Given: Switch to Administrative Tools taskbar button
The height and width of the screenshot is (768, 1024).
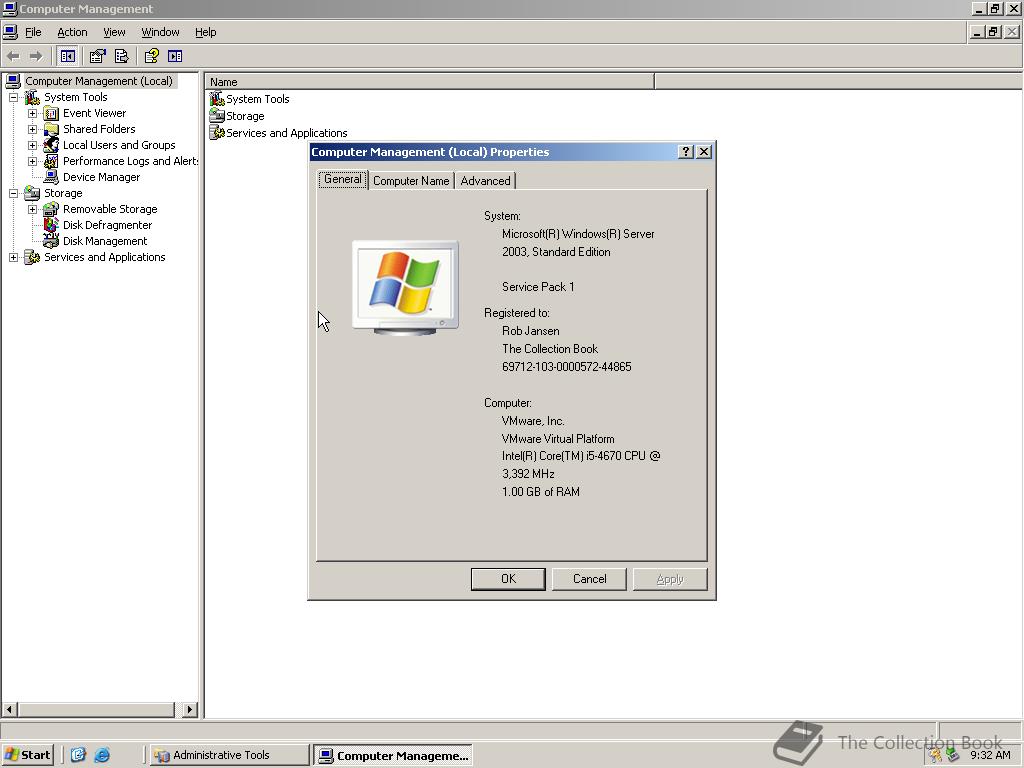Looking at the screenshot, I should [229, 755].
